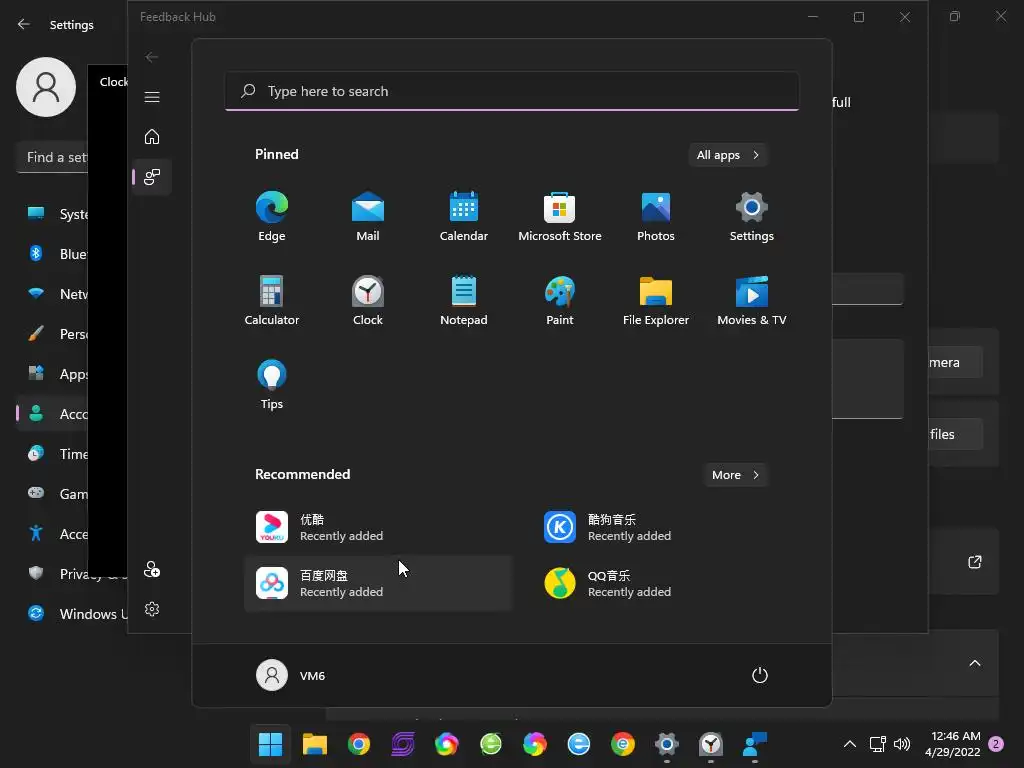The height and width of the screenshot is (768, 1024).
Task: Open Feedback Hub settings gear
Action: 152,609
